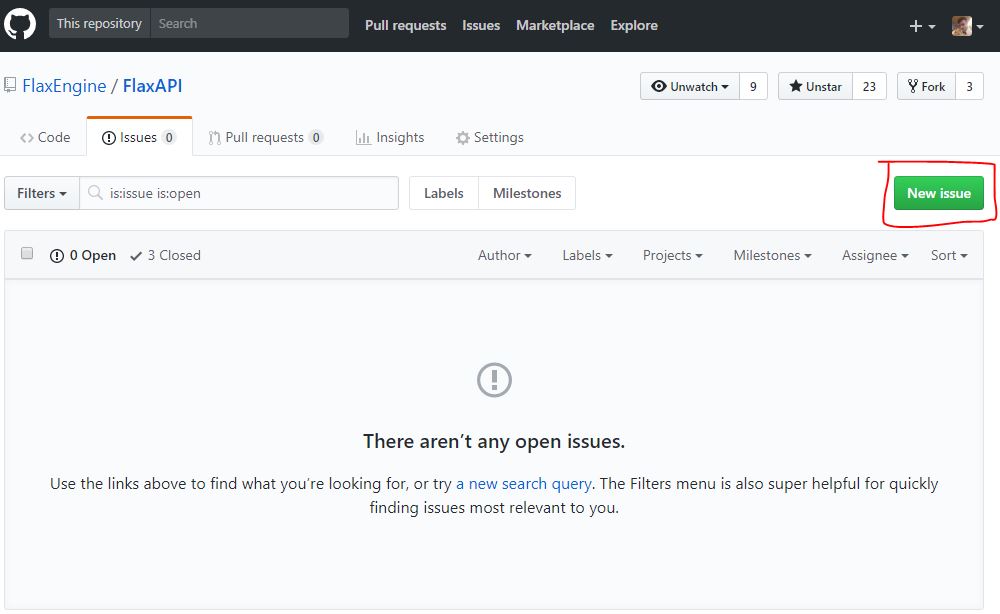1000x614 pixels.
Task: Open Pull requests in top navigation
Action: coord(406,26)
